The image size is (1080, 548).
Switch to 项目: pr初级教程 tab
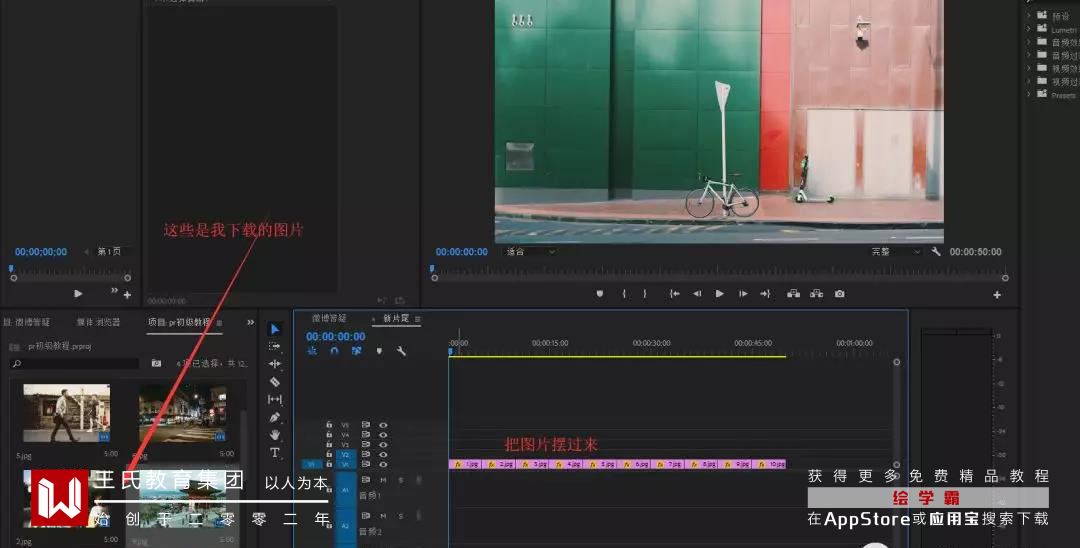179,322
